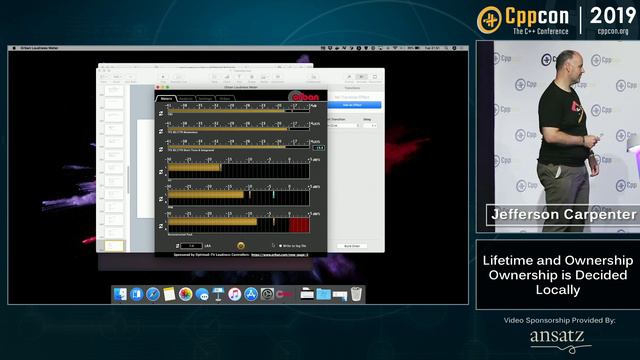640x360 pixels.
Task: Open the Settings tab in Orban meter
Action: pos(205,98)
